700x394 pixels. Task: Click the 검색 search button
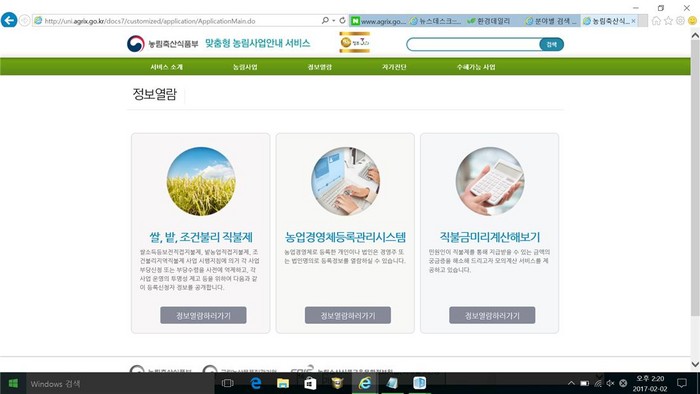[x=551, y=44]
